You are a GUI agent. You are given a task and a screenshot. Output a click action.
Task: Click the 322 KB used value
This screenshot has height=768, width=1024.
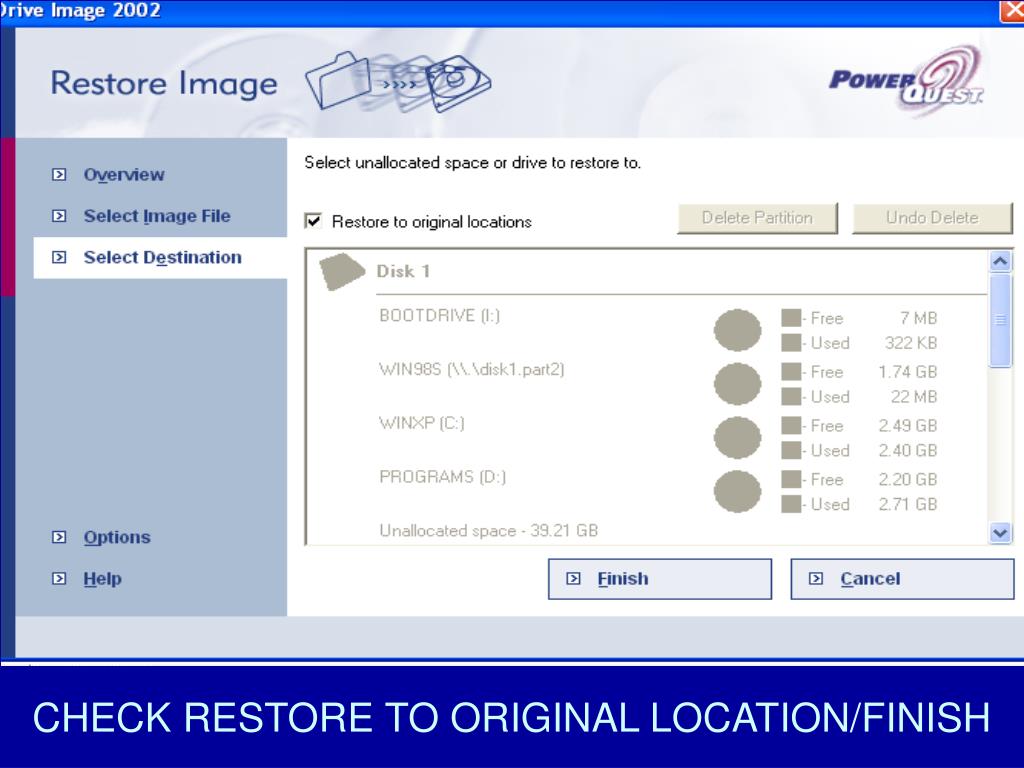911,343
